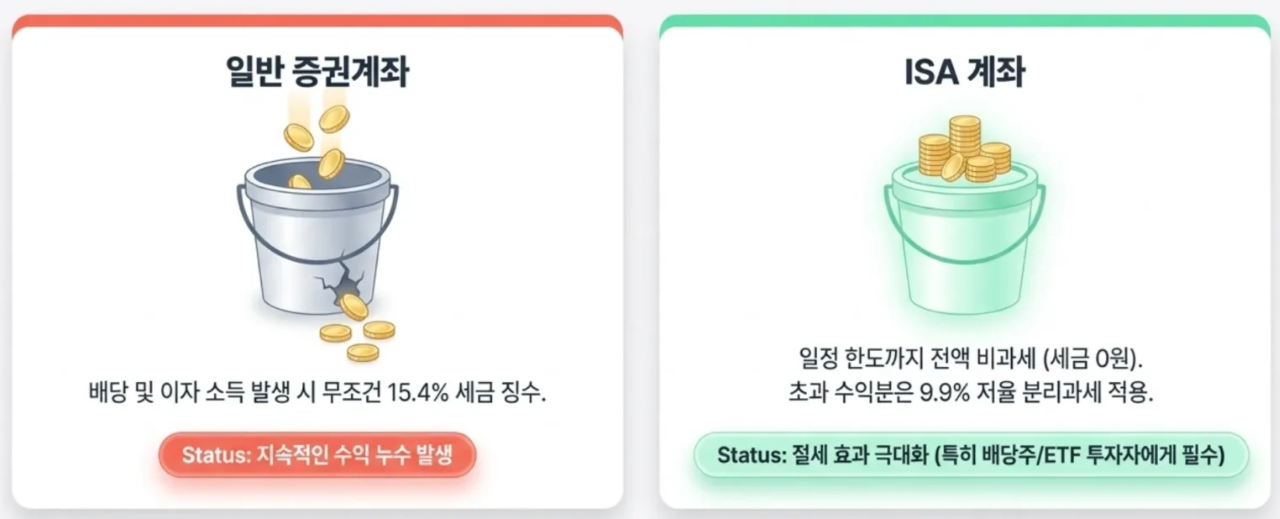Click the coin stack atop the green bucket
1280x519 pixels.
[965, 149]
